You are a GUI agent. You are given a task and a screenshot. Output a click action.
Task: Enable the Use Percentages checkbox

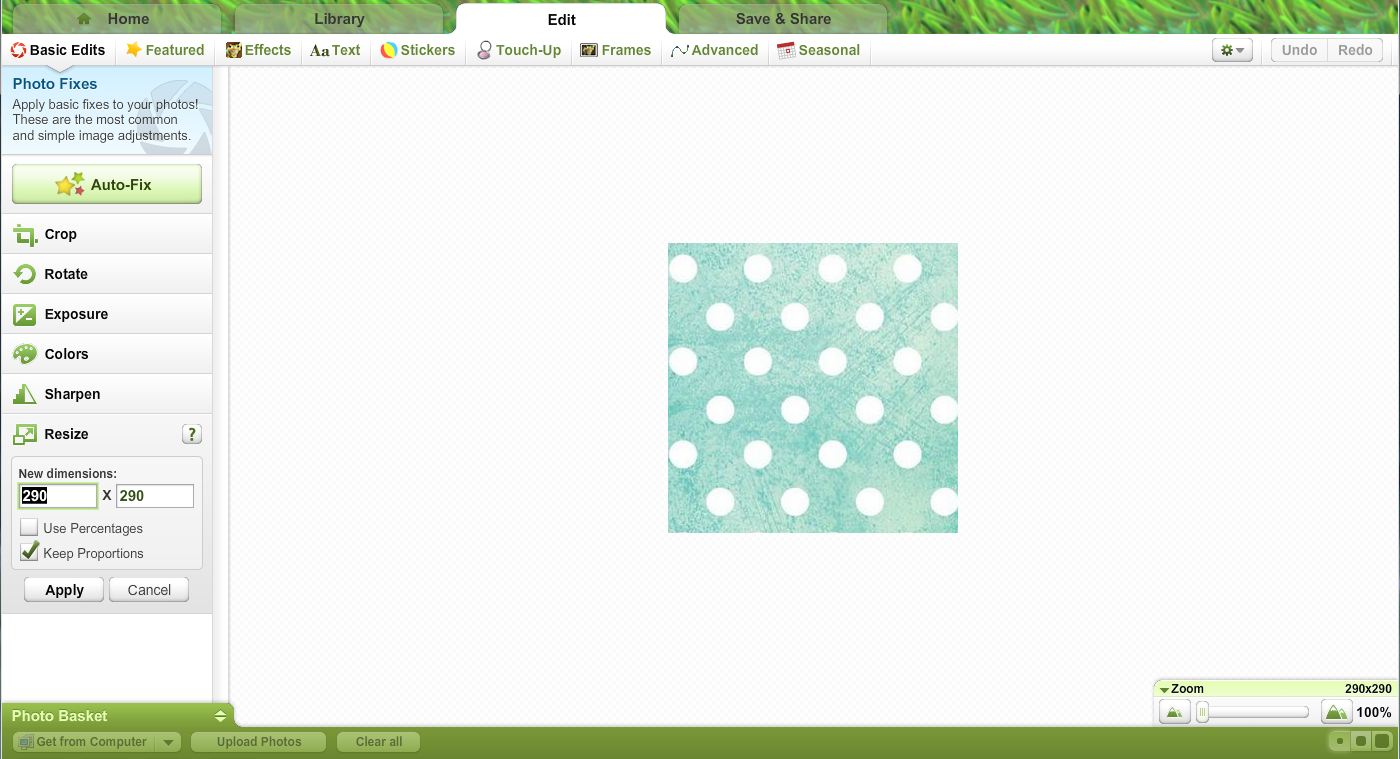pos(30,527)
